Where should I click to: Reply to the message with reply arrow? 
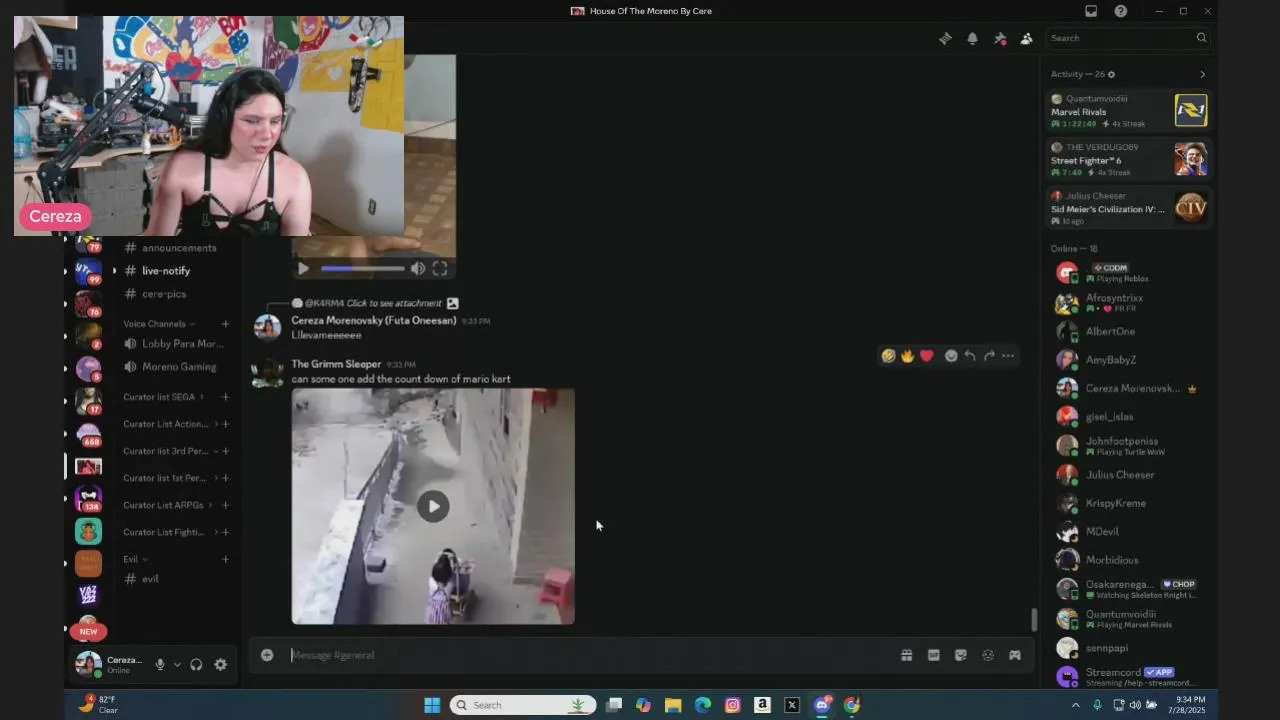[x=970, y=356]
